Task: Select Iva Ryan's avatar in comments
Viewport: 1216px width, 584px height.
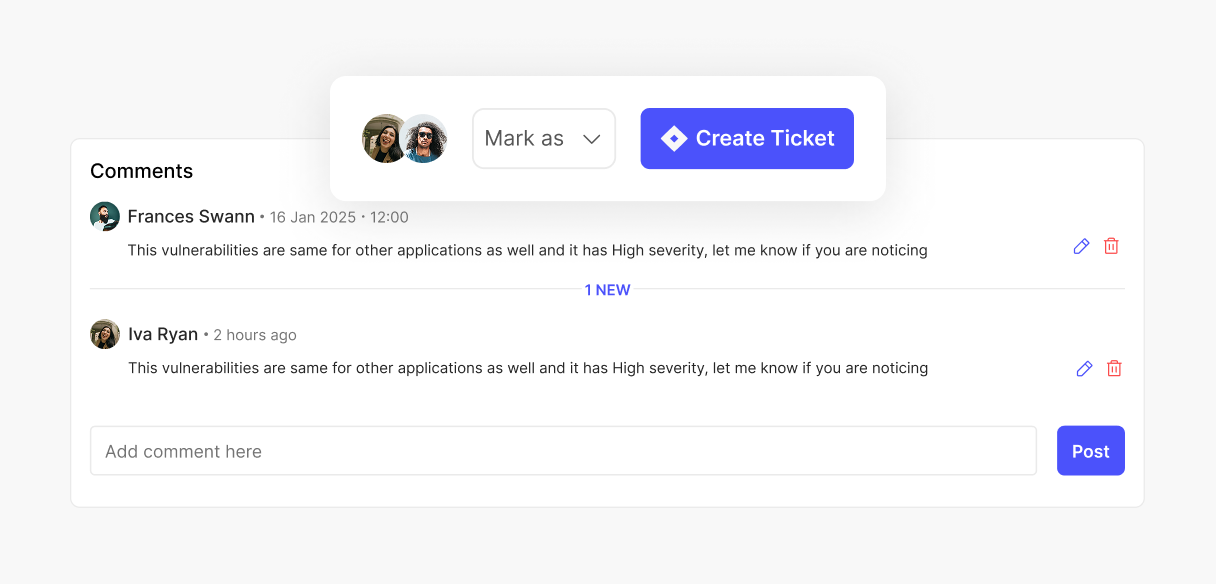Action: point(105,335)
